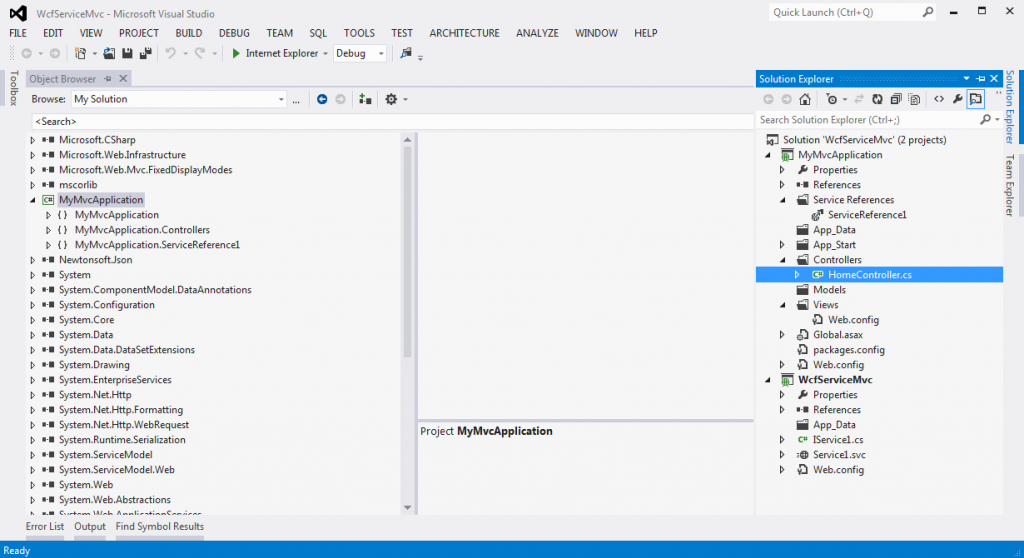The width and height of the screenshot is (1024, 558).
Task: Switch to the Output tab
Action: click(89, 527)
